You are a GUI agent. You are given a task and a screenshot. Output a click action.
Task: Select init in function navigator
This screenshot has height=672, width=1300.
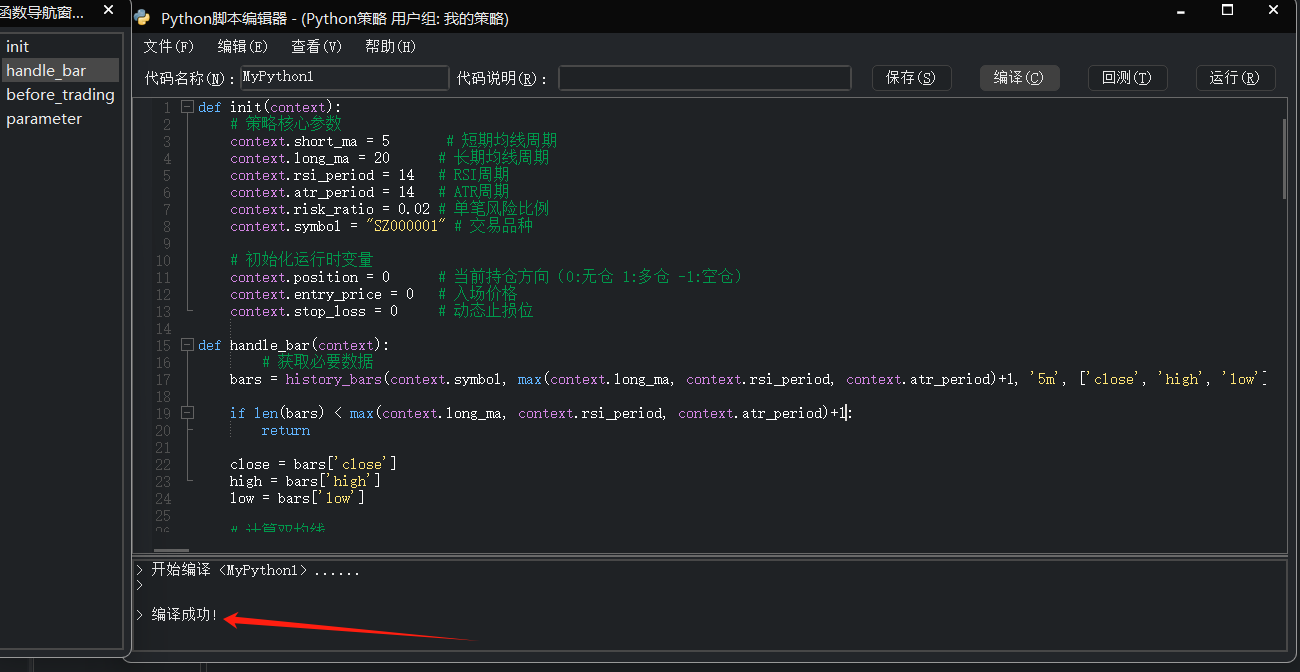[x=61, y=47]
